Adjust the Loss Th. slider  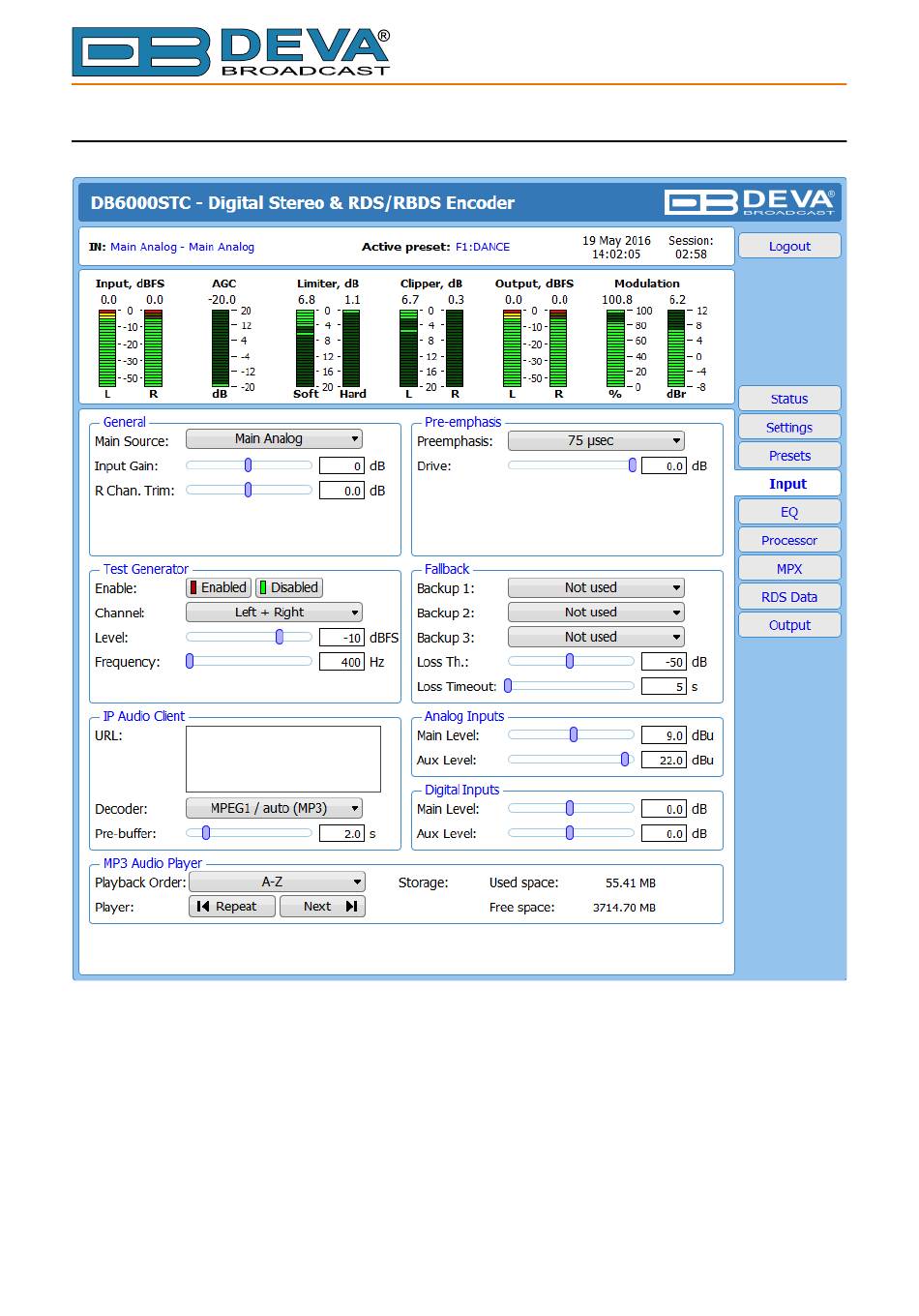[571, 662]
